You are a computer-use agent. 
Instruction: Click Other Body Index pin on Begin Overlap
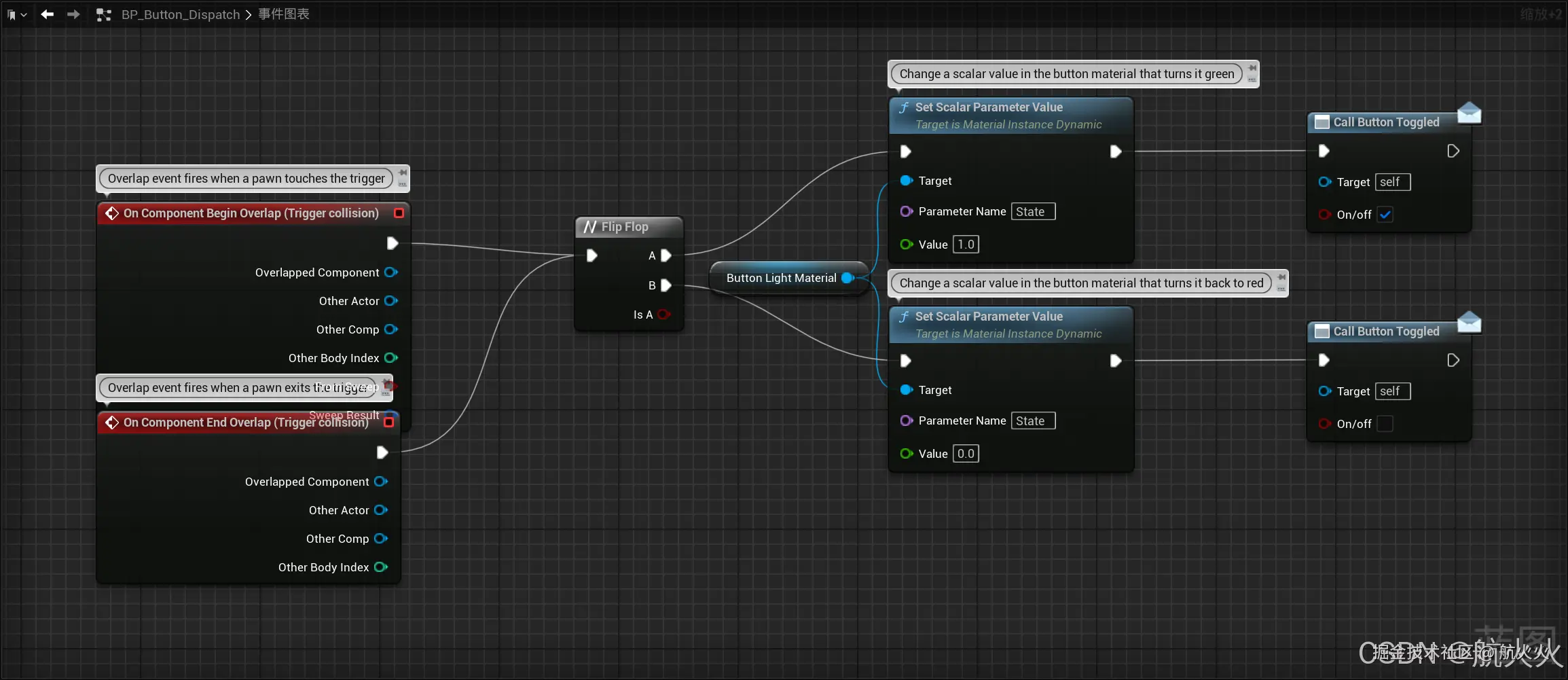(391, 358)
